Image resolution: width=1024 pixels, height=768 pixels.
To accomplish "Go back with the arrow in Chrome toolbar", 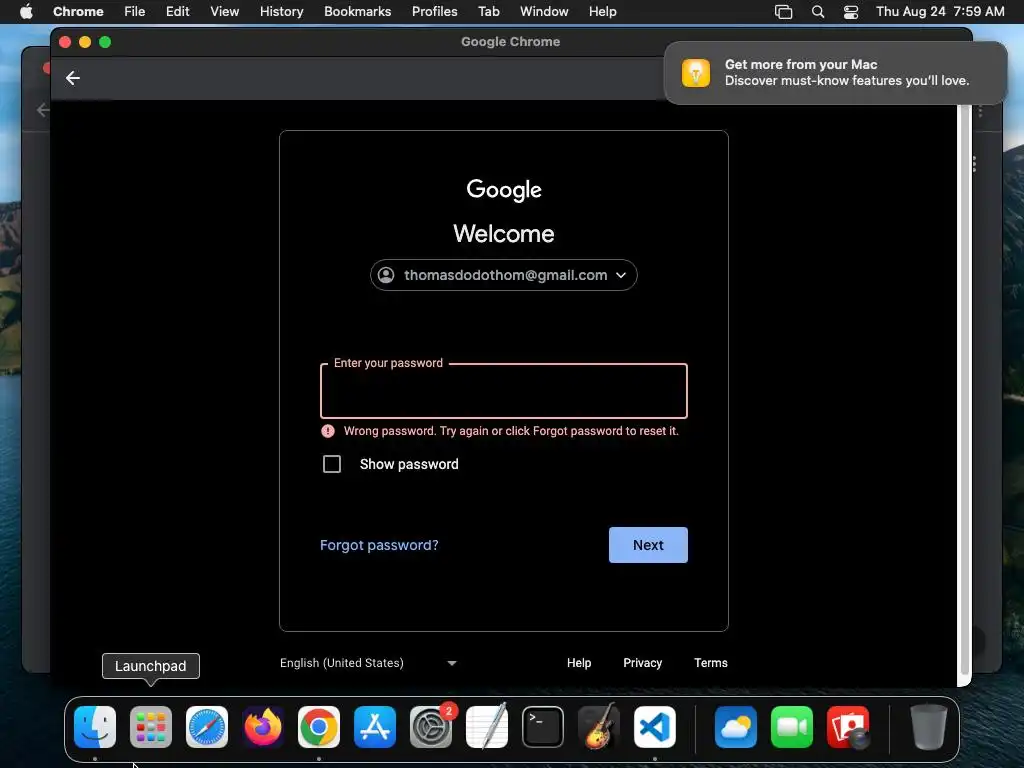I will tap(72, 78).
